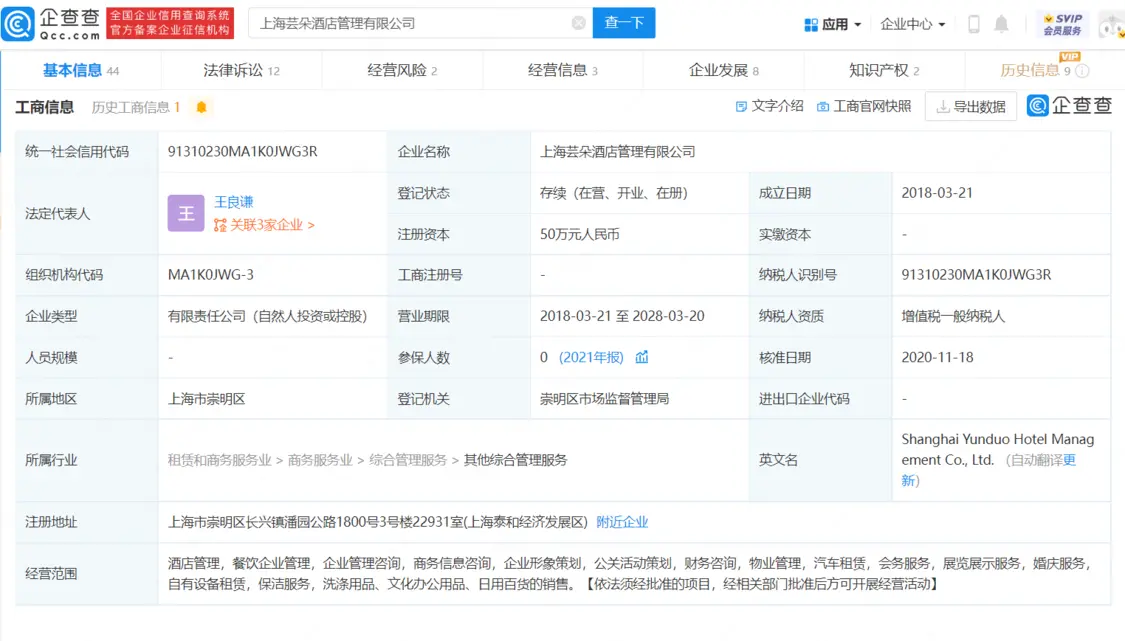Image resolution: width=1125 pixels, height=641 pixels.
Task: Switch to the 企业发展 tab
Action: coord(723,70)
